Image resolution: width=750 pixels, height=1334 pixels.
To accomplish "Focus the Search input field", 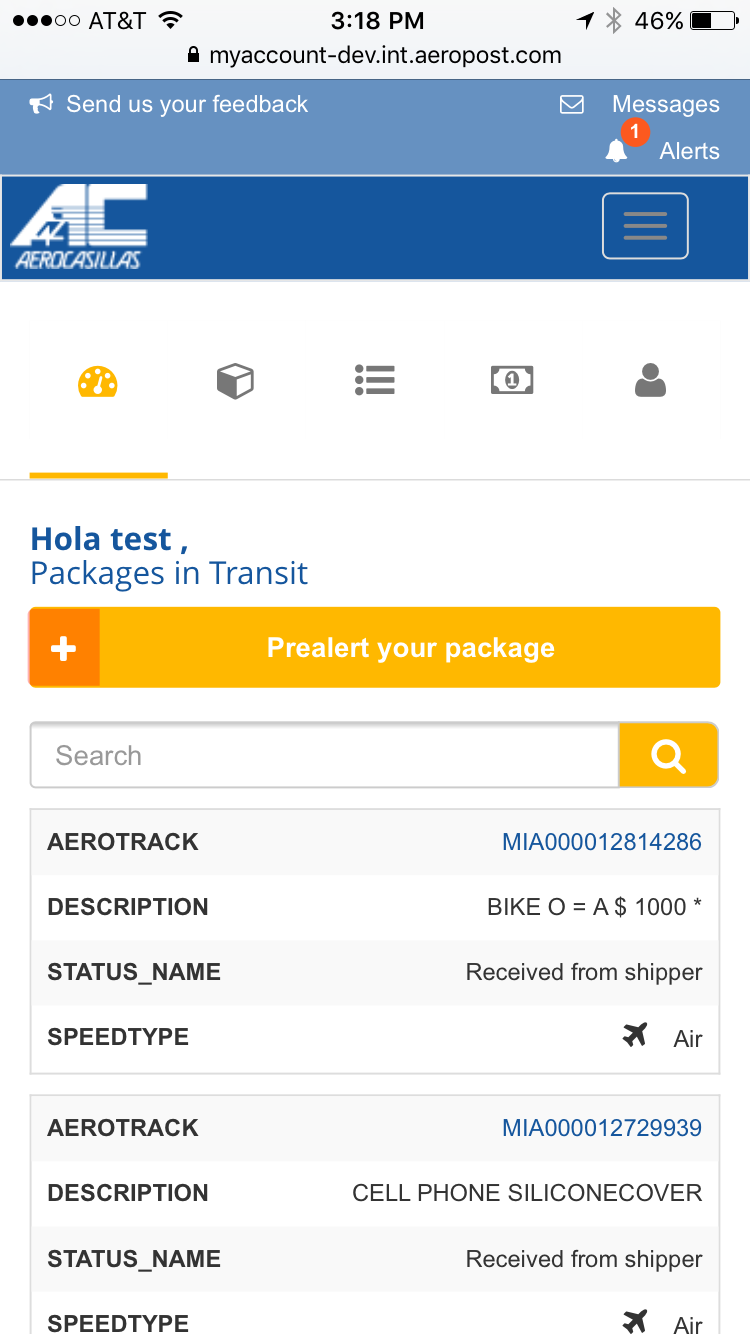I will 324,755.
